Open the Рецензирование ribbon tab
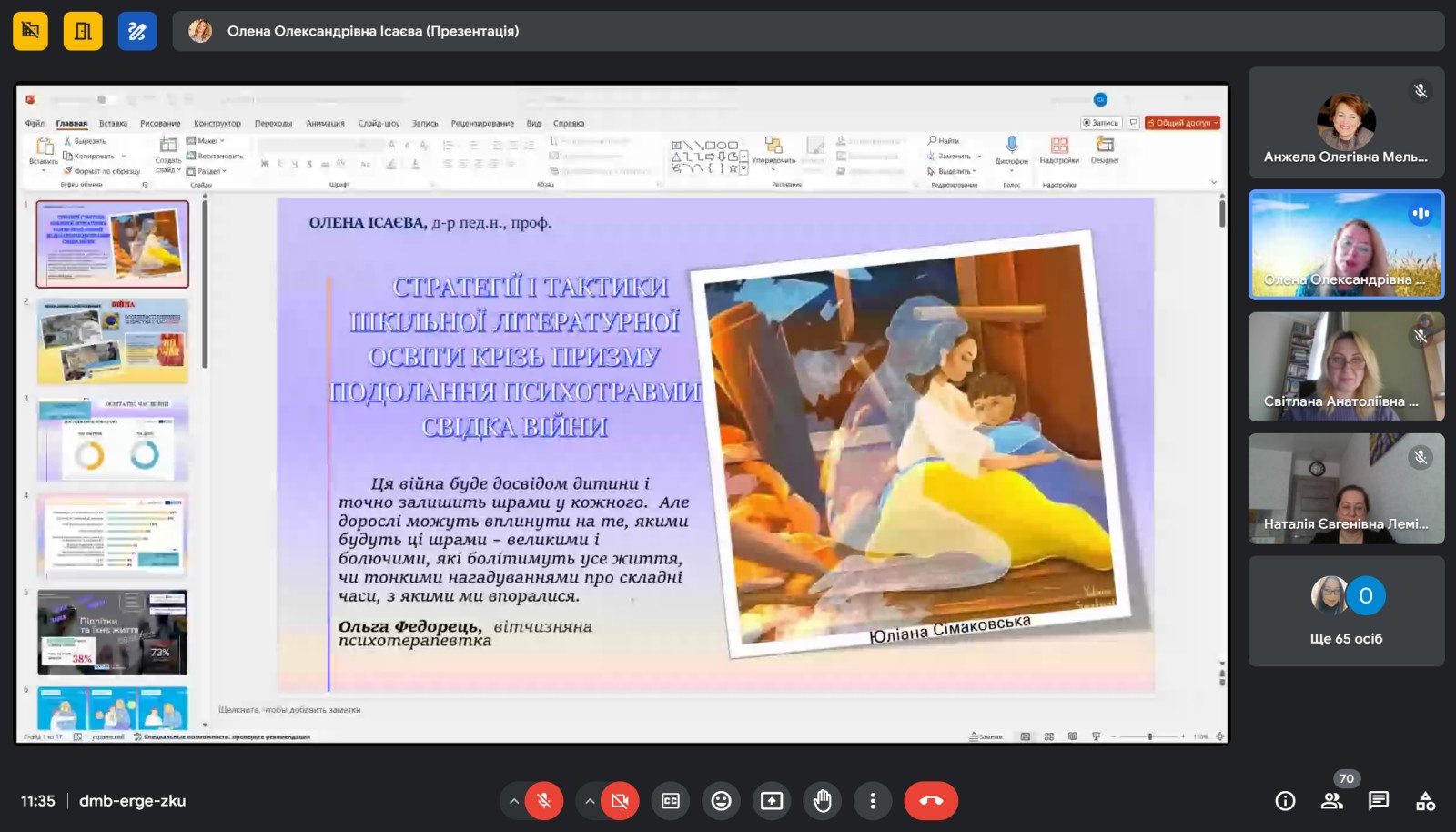The image size is (1456, 832). point(482,123)
